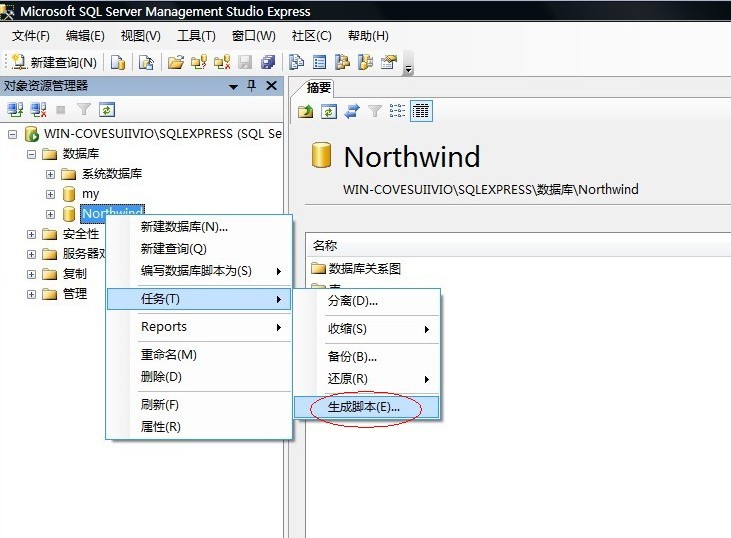The image size is (731, 538).
Task: Click the Up folder icon in Summary
Action: [306, 111]
